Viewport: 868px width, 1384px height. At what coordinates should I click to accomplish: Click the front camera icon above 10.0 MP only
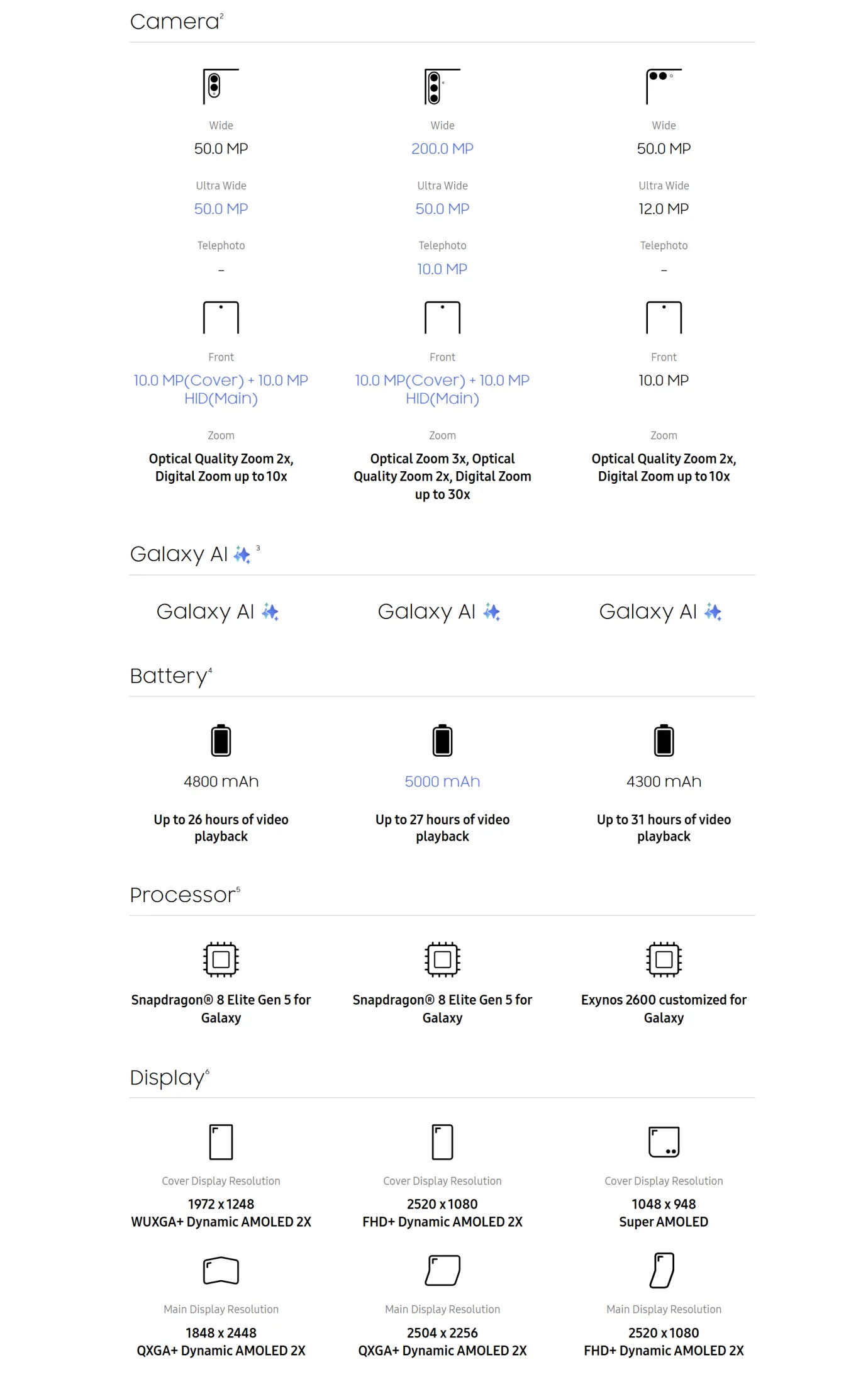click(x=664, y=318)
